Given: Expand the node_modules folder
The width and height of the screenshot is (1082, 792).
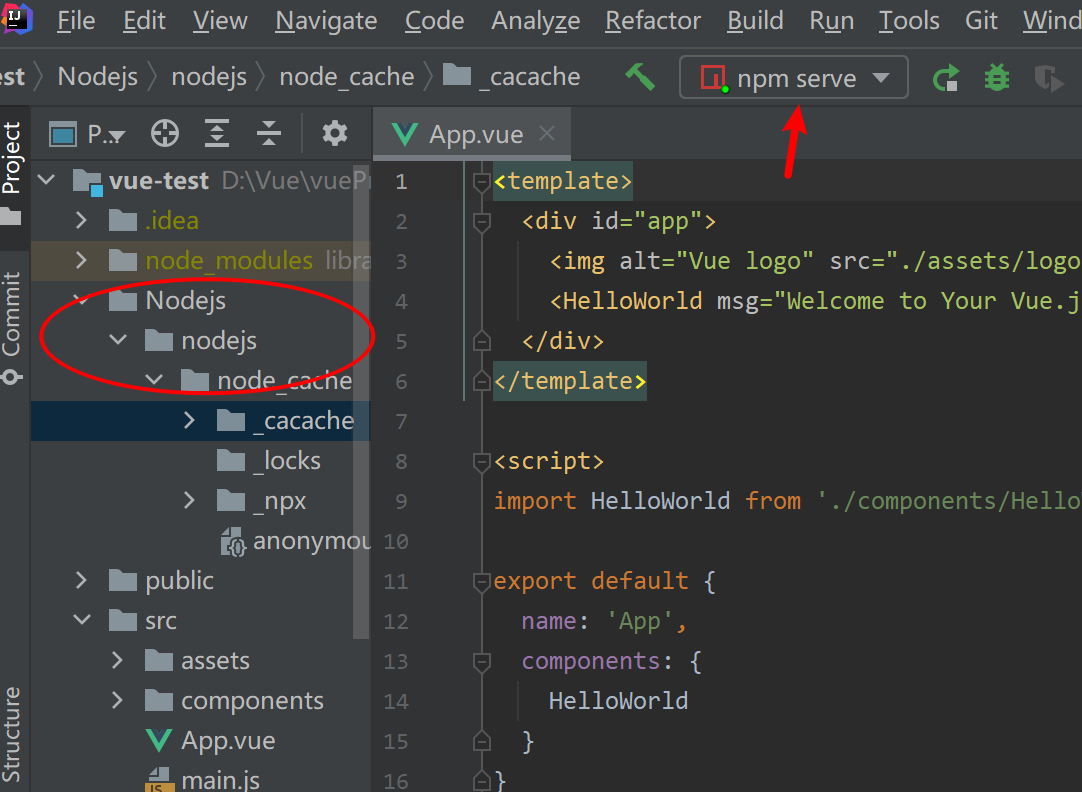Looking at the screenshot, I should click(x=81, y=260).
